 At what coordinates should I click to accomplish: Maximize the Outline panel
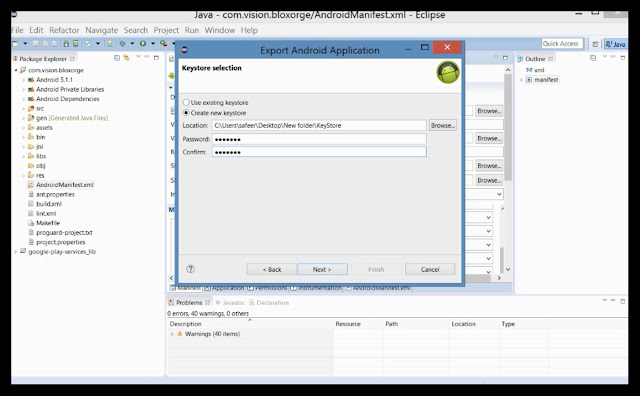pos(622,58)
